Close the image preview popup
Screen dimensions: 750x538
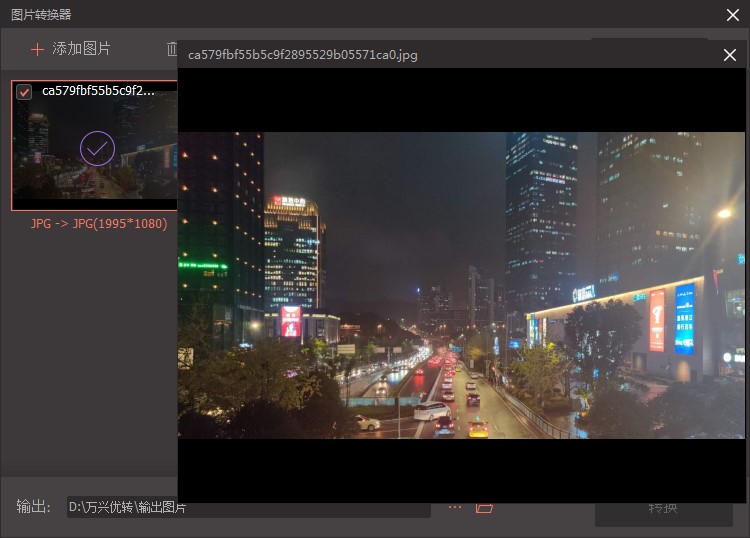tap(730, 55)
